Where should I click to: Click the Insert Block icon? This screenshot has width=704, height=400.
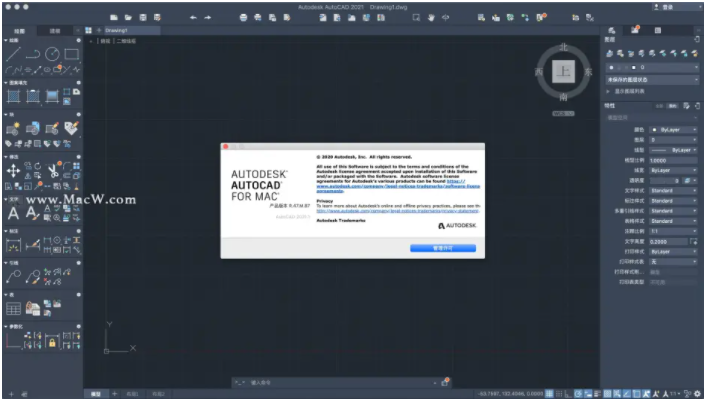point(32,129)
